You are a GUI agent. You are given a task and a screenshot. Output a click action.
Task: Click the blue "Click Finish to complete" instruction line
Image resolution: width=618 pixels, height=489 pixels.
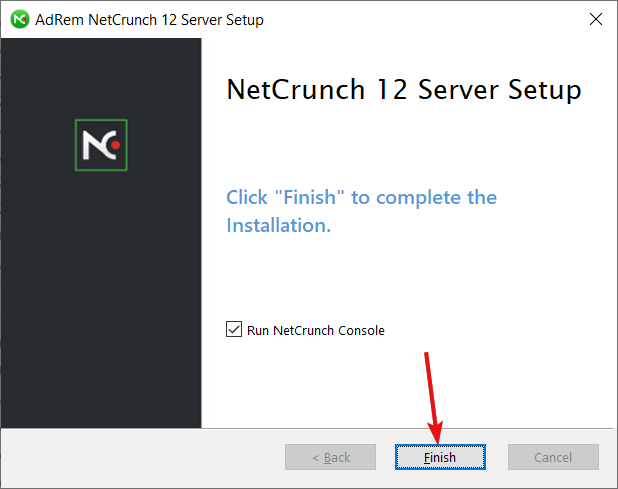[x=361, y=197]
